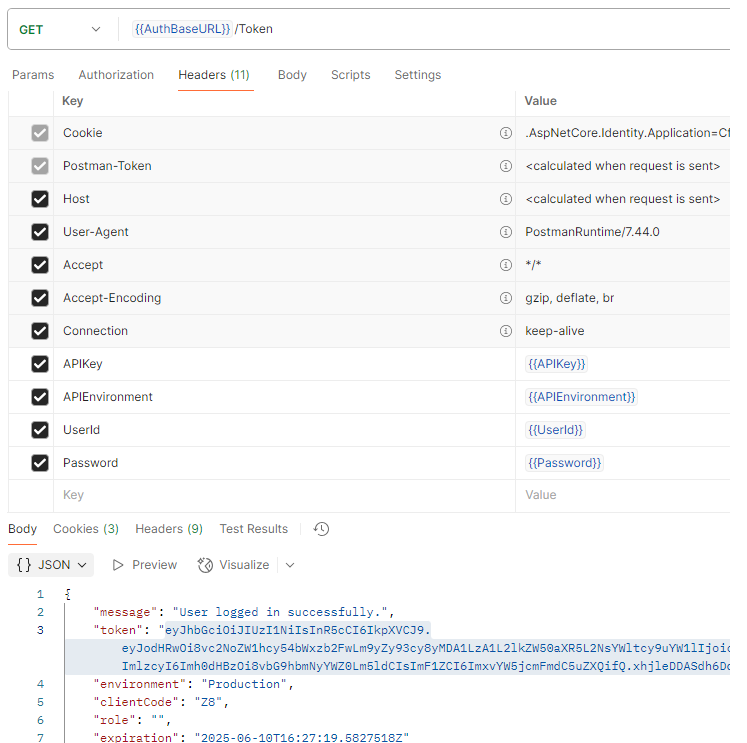Click the keep-alive value
This screenshot has width=747, height=743.
pyautogui.click(x=555, y=331)
